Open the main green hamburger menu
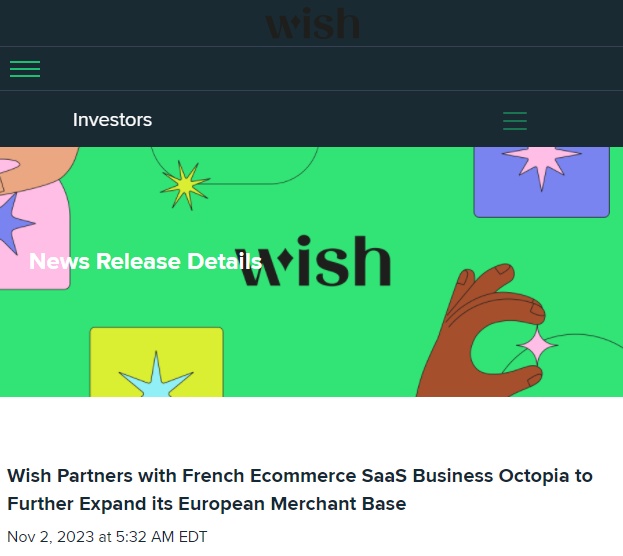623x556 pixels. (25, 69)
